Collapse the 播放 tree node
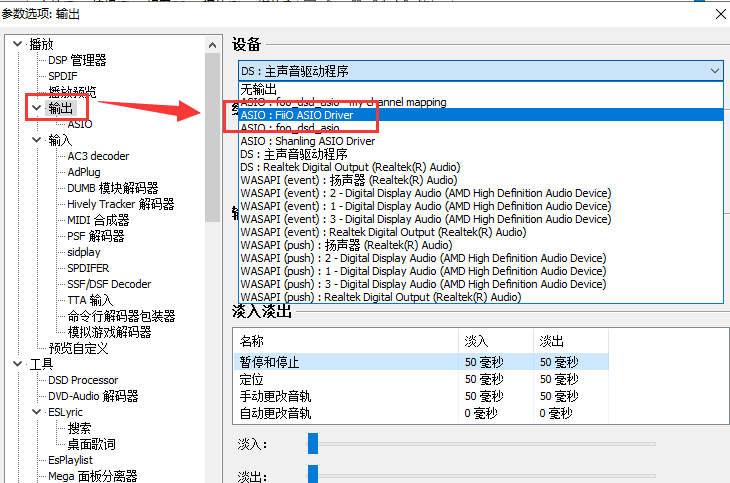Image resolution: width=730 pixels, height=483 pixels. [17, 44]
